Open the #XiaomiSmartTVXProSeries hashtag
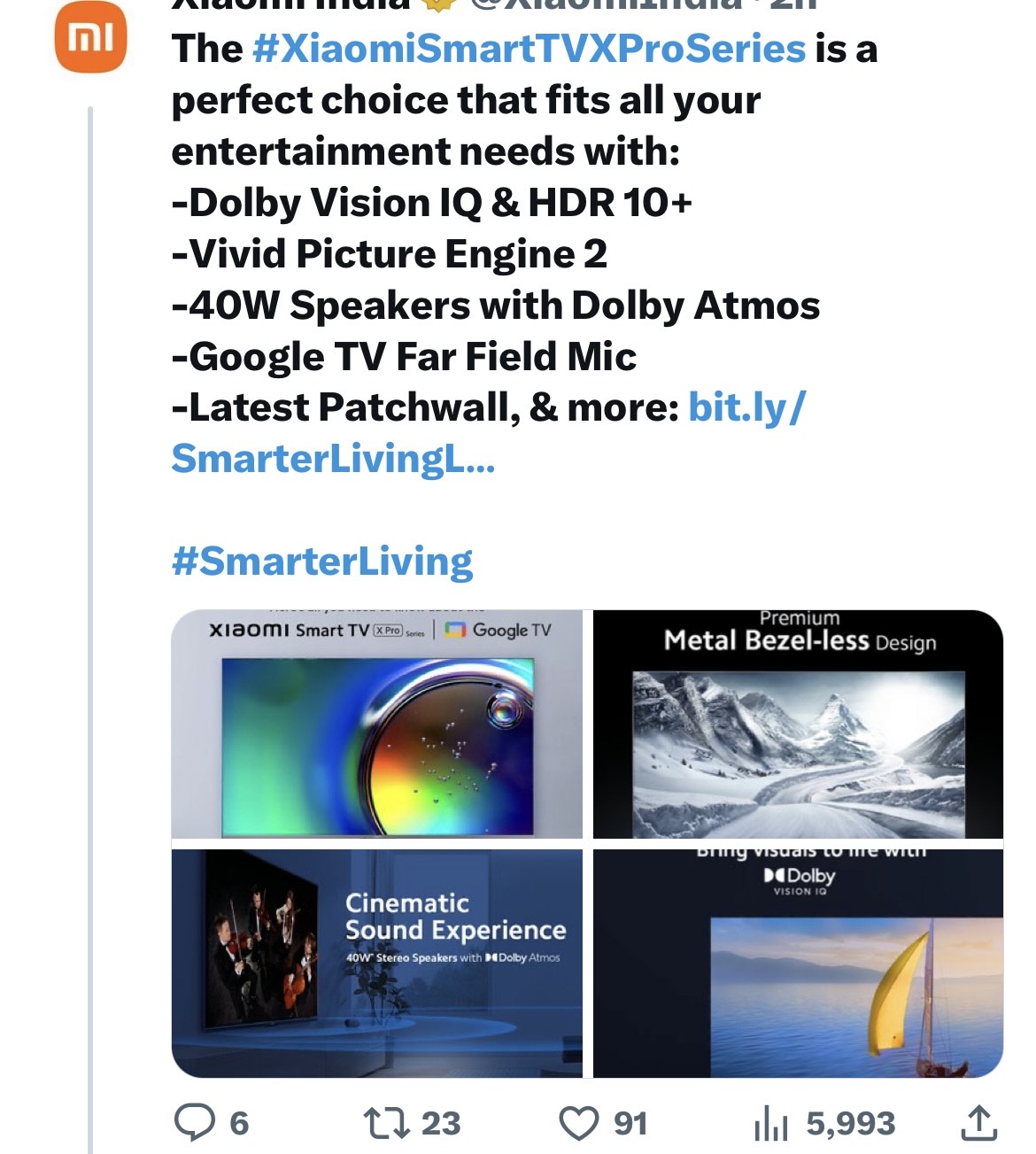This screenshot has height=1154, width=1036. [x=529, y=49]
